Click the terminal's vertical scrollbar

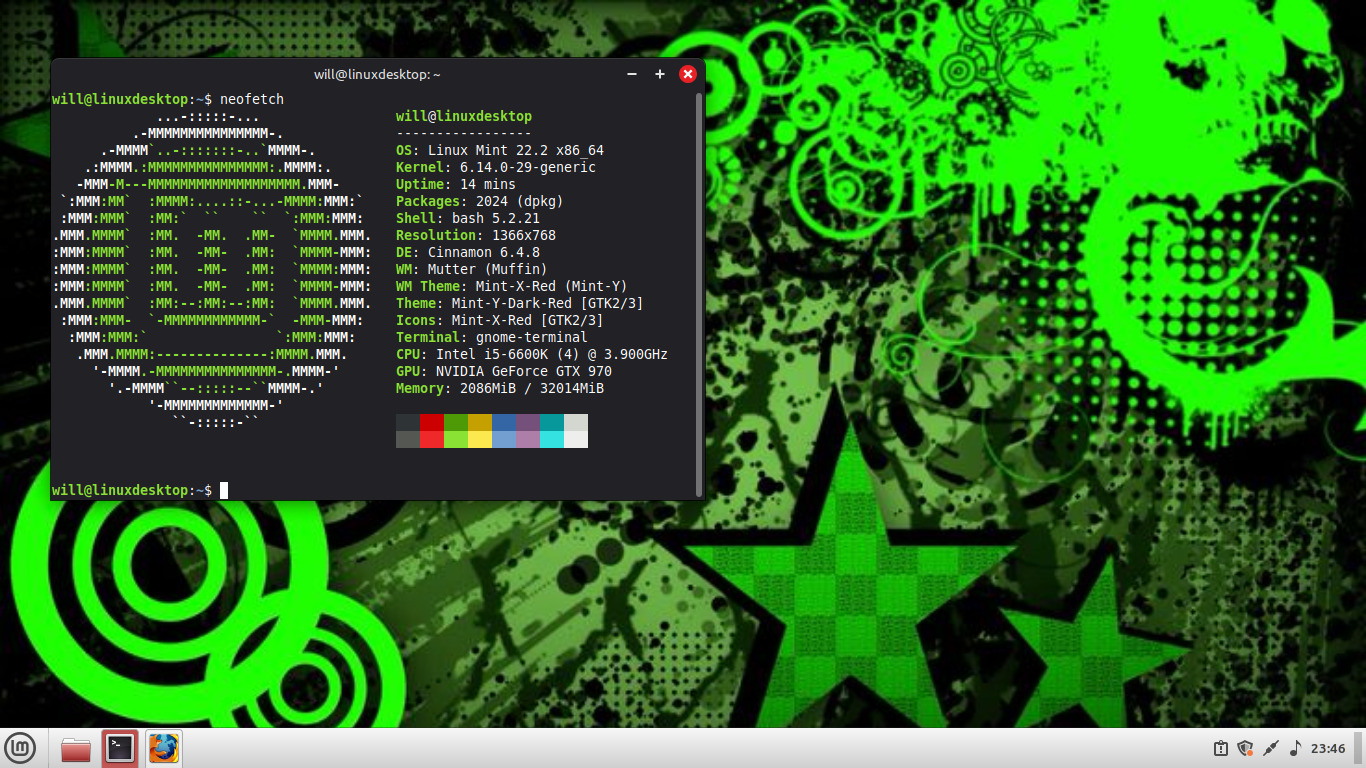pyautogui.click(x=699, y=292)
